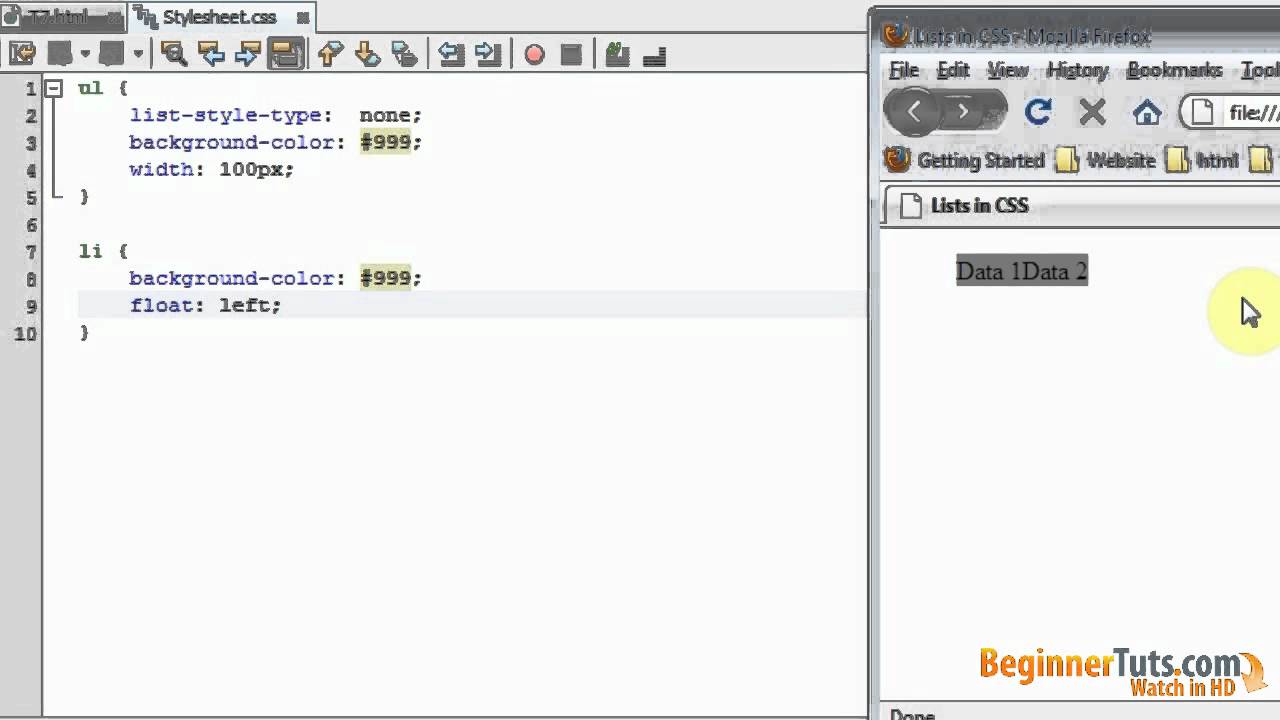Screen dimensions: 1280x720
Task: Go to next search occurrence
Action: click(247, 54)
